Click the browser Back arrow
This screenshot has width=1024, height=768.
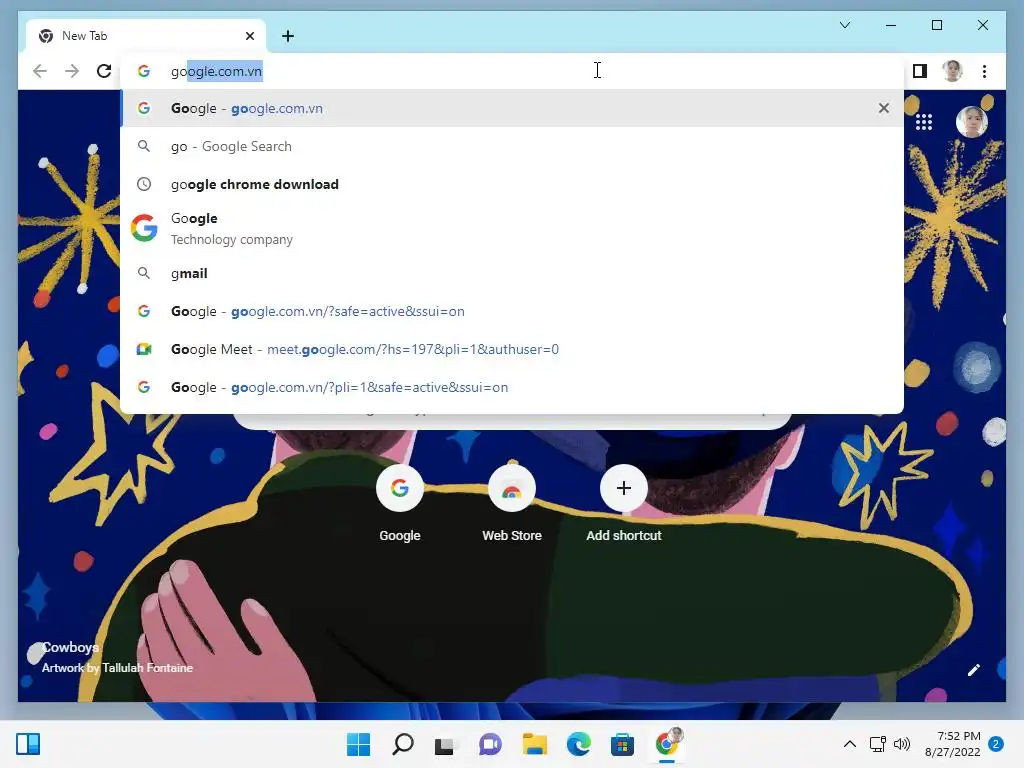click(x=40, y=71)
